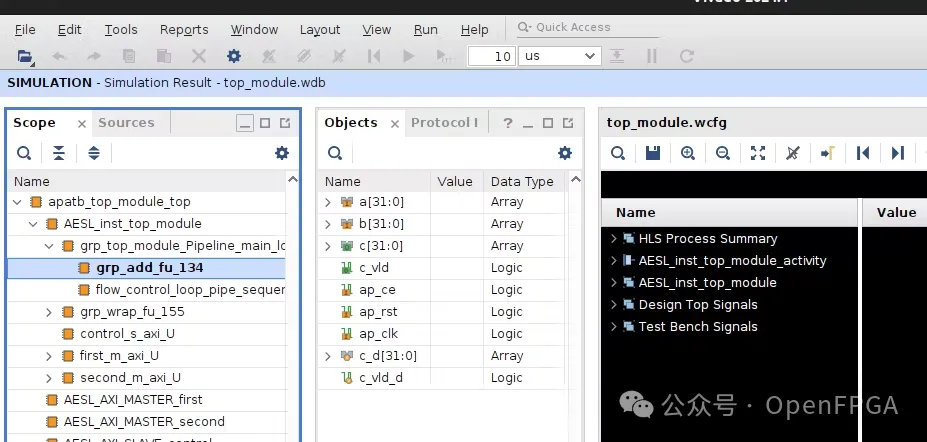Search in the Scope panel
927x442 pixels.
tap(24, 153)
